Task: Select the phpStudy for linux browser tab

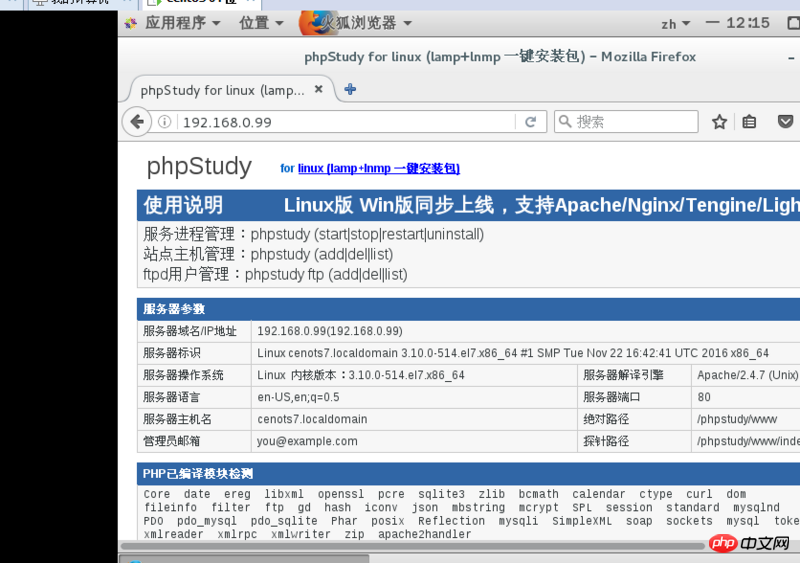Action: click(231, 90)
